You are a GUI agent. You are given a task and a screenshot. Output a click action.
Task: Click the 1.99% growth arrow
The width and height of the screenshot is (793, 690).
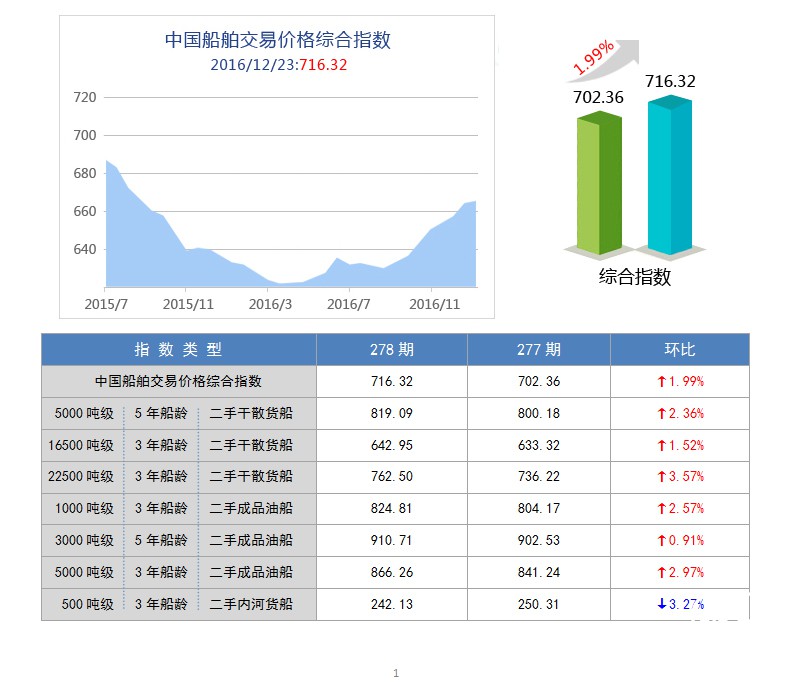click(602, 60)
